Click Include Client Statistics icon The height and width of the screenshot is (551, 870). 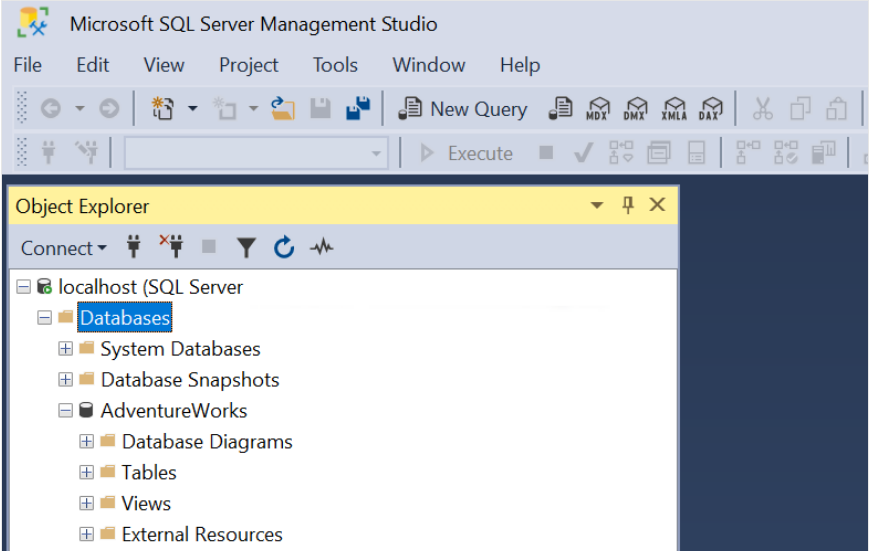(823, 152)
